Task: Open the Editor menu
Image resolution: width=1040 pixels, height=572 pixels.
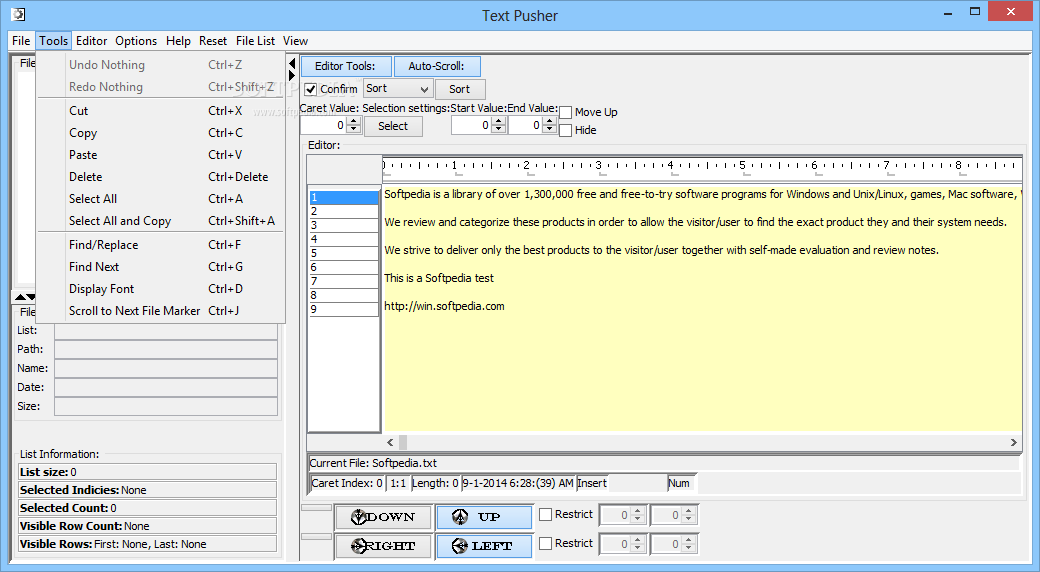Action: point(92,41)
